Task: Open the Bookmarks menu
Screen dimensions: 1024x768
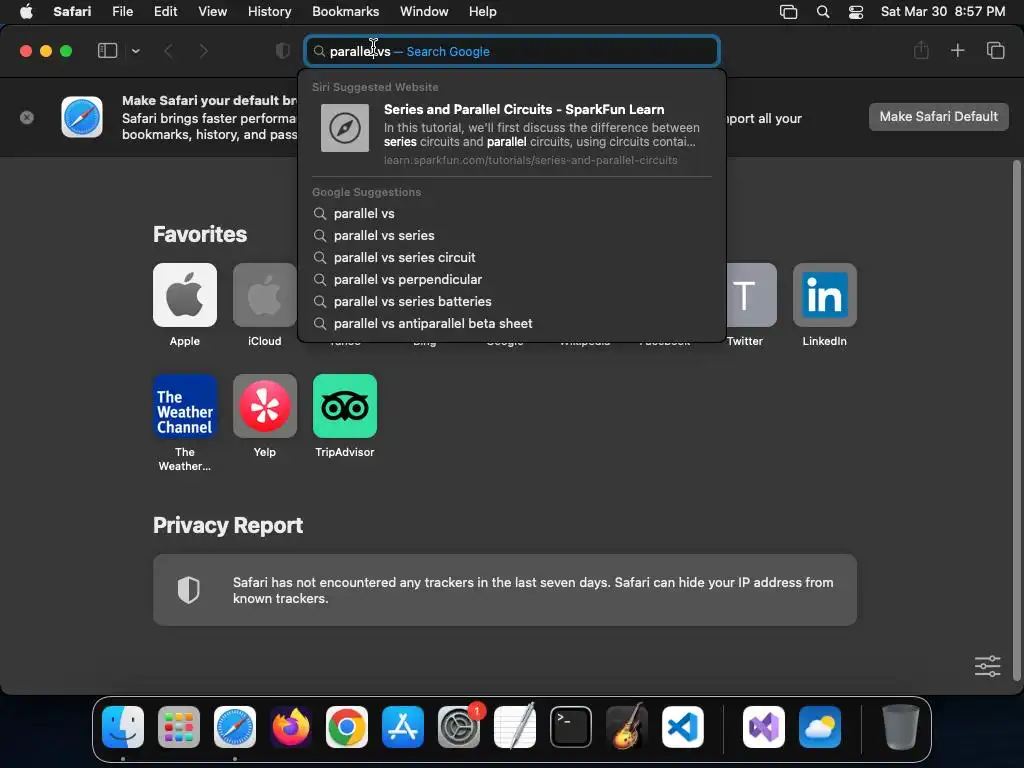Action: point(345,12)
